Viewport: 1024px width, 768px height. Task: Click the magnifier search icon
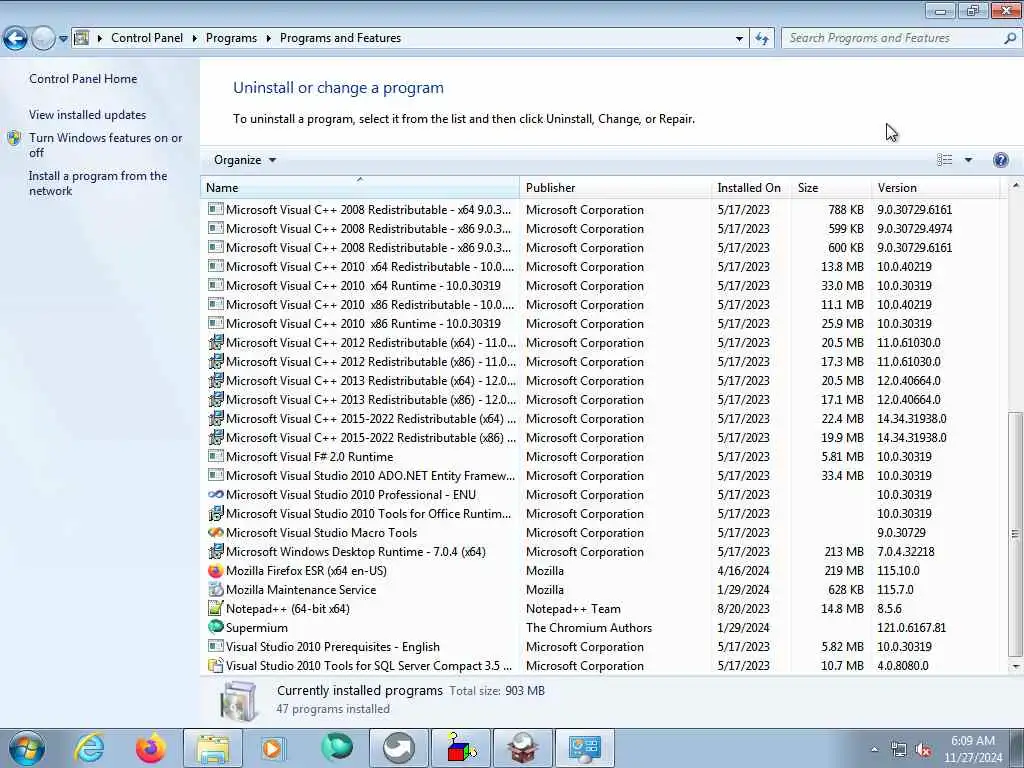[x=1010, y=38]
